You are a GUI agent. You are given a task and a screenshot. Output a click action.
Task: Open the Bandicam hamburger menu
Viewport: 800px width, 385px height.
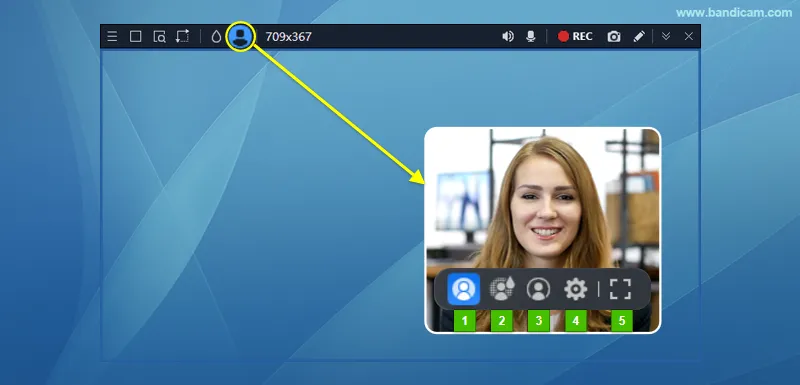click(x=112, y=37)
